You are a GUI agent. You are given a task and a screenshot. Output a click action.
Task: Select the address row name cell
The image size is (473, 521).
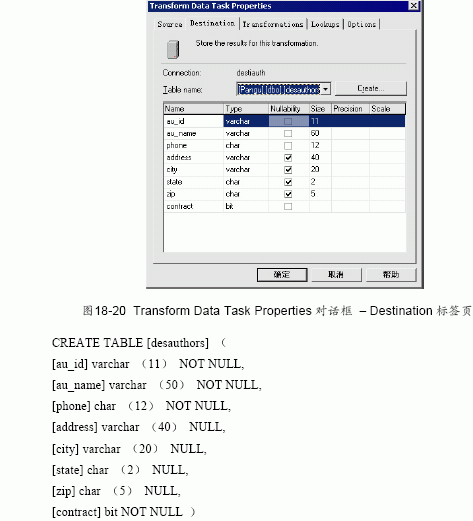pos(193,158)
